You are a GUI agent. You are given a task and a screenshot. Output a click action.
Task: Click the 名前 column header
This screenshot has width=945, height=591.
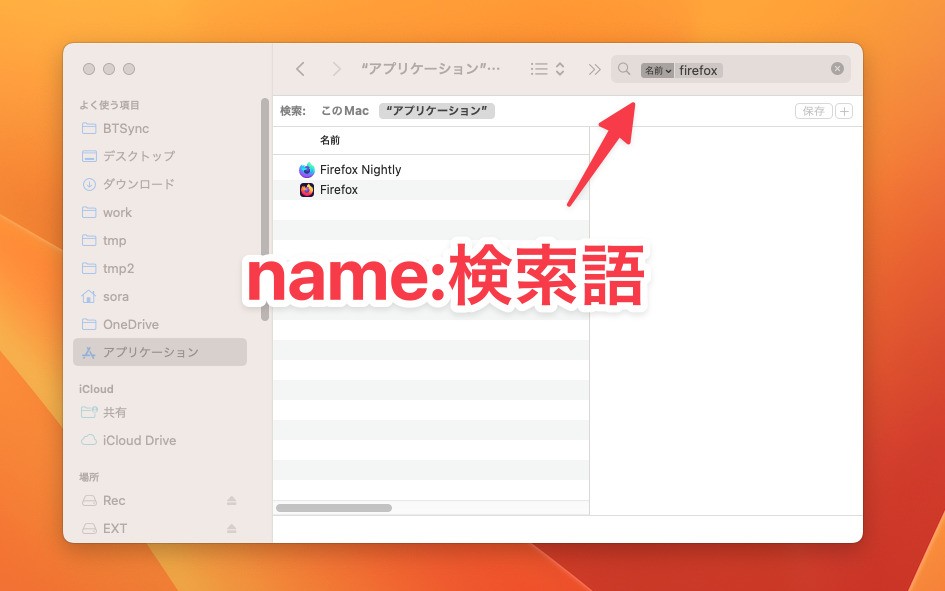(x=330, y=140)
